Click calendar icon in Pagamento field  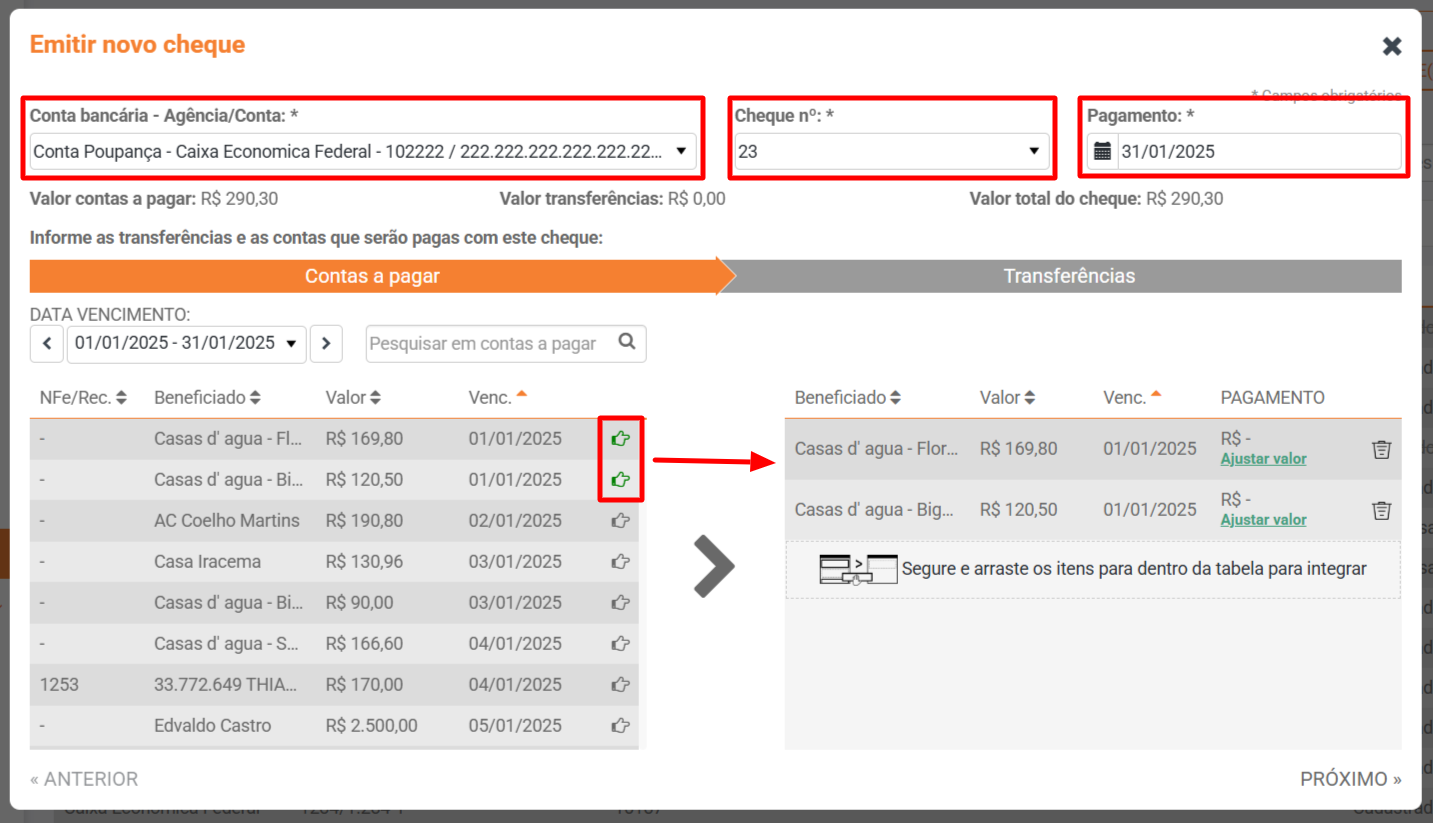[1102, 152]
